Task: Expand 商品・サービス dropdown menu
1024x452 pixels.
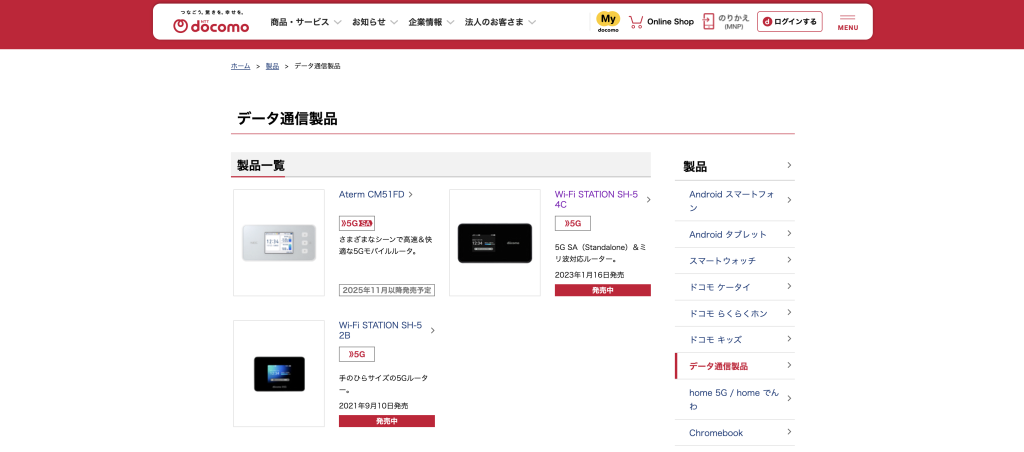Action: click(x=305, y=22)
